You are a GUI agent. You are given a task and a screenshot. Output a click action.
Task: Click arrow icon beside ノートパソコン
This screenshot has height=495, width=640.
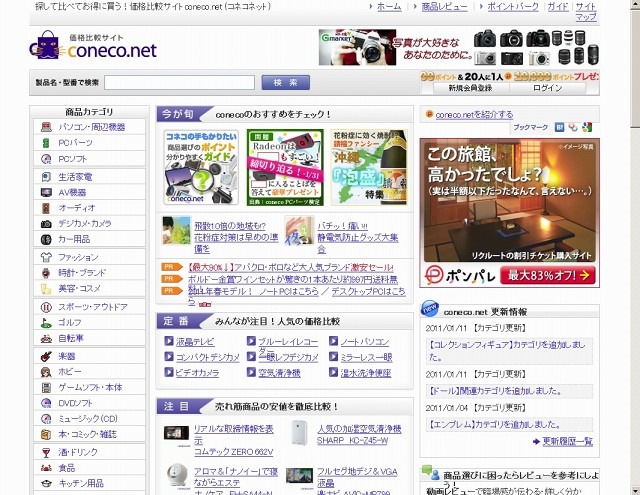[x=333, y=341]
